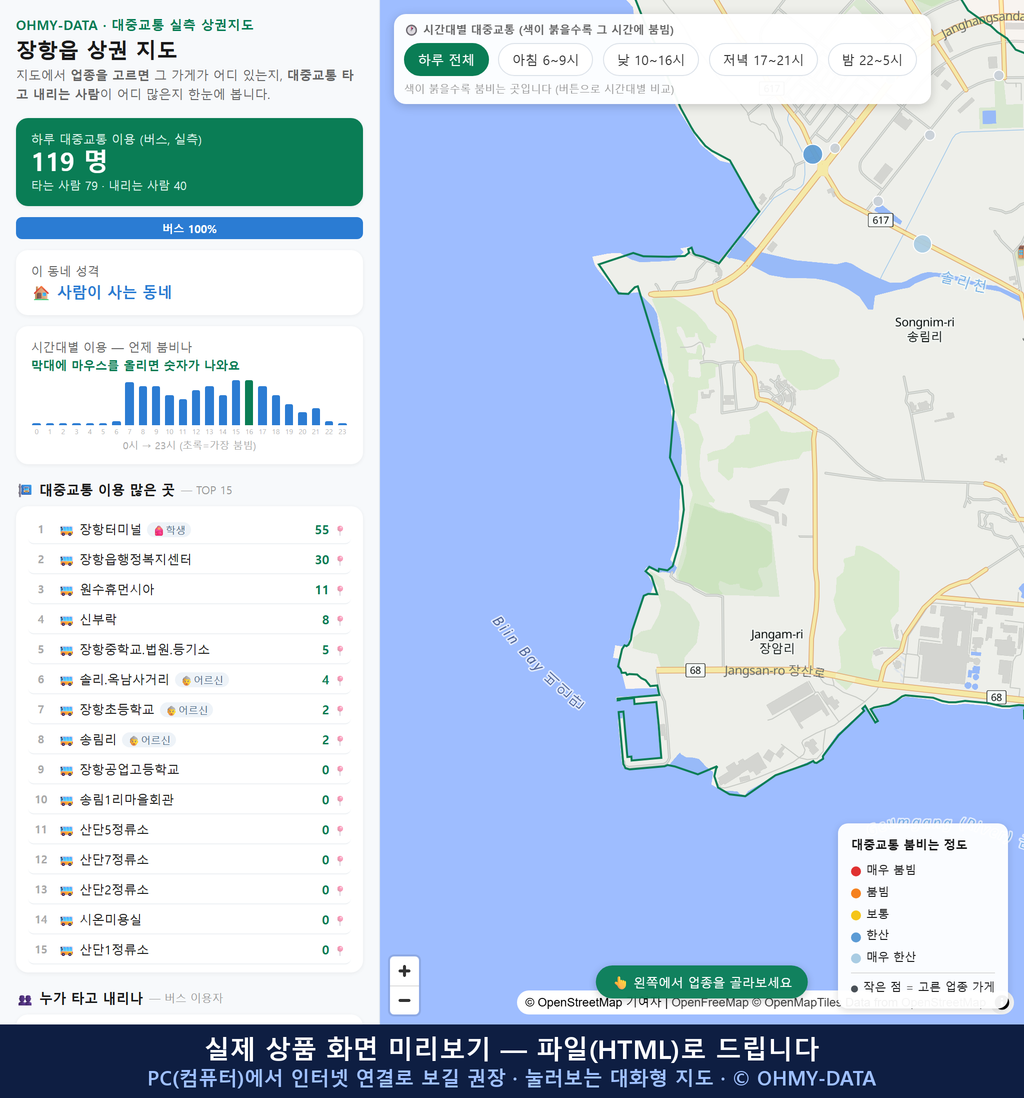1024x1098 pixels.
Task: Click the Jangsan-ro 장산로 road label
Action: [774, 671]
